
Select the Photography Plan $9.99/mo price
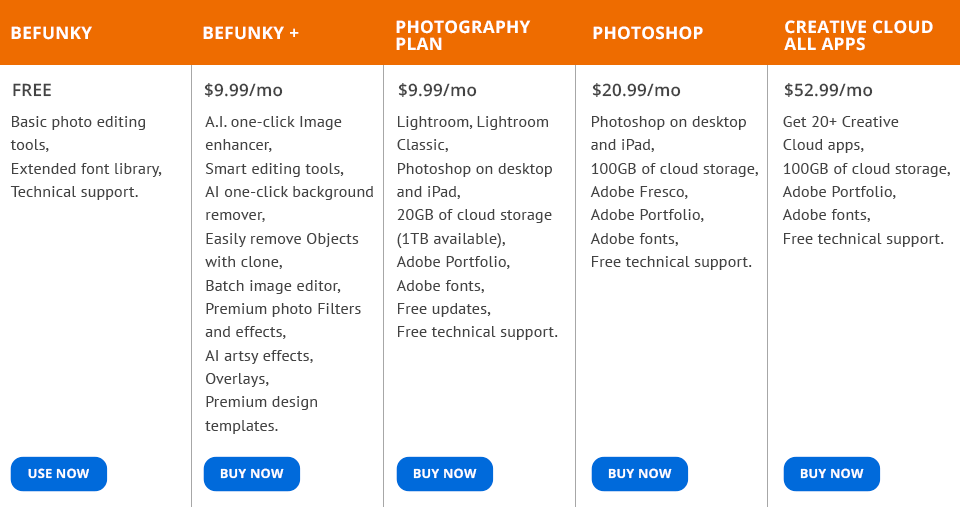click(x=437, y=91)
